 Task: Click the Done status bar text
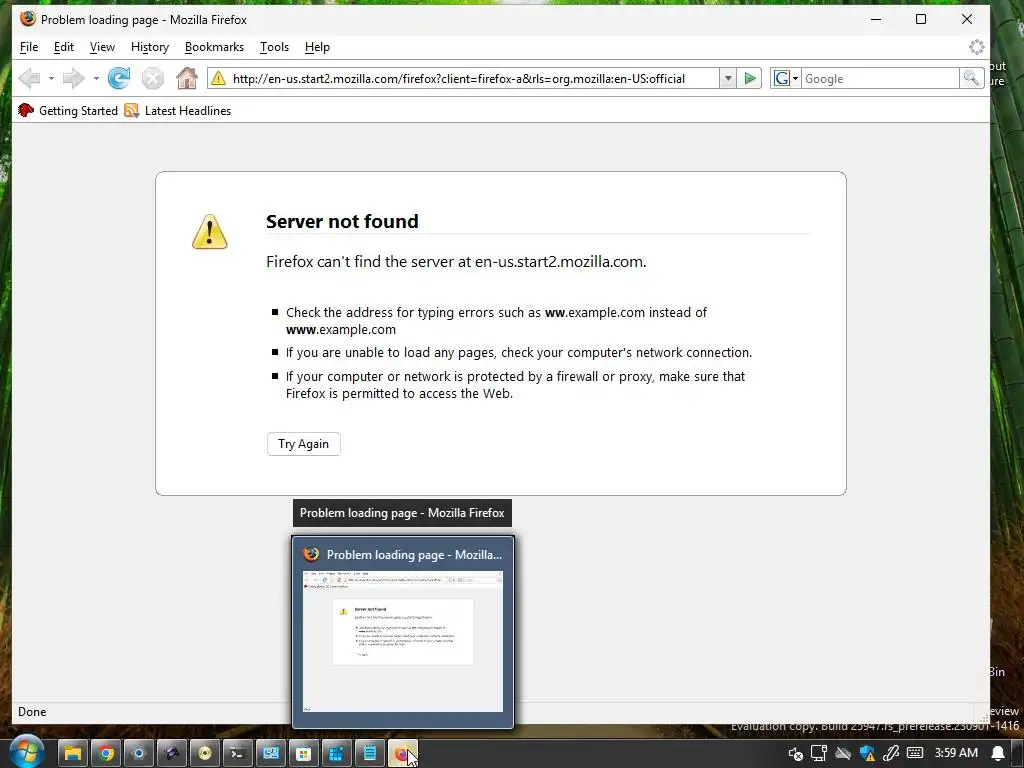point(32,712)
